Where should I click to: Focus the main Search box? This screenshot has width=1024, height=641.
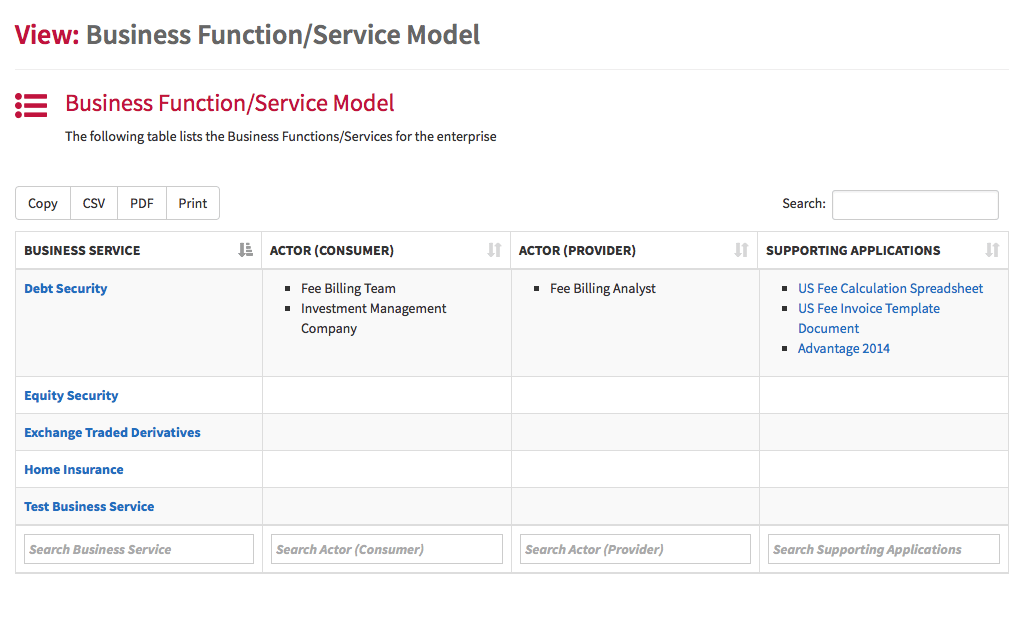[915, 205]
